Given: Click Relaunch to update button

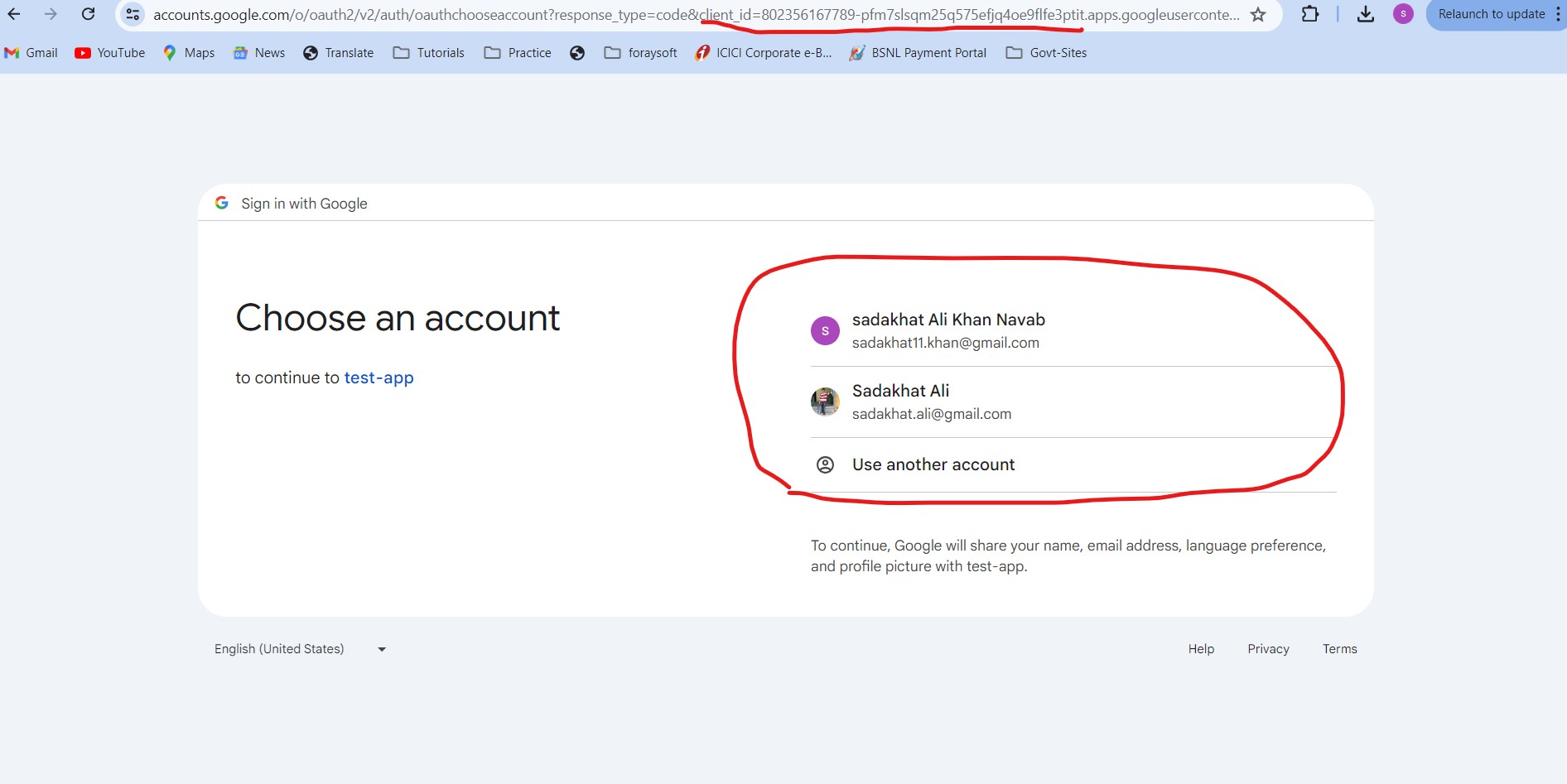Looking at the screenshot, I should 1491,14.
